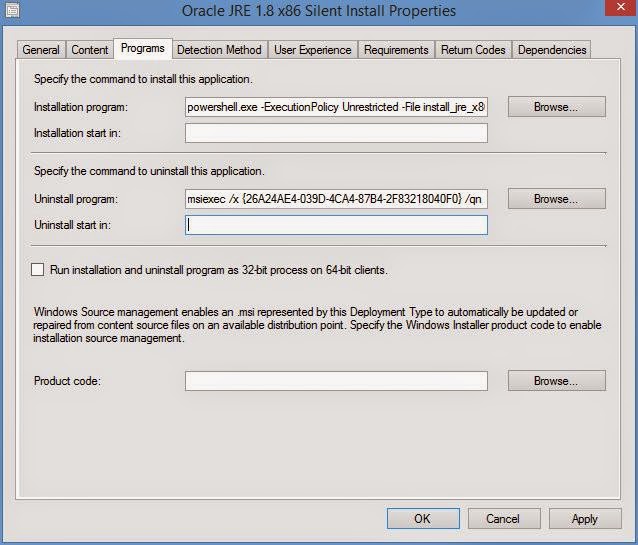
Task: Go to the User Experience tab
Action: [x=312, y=50]
